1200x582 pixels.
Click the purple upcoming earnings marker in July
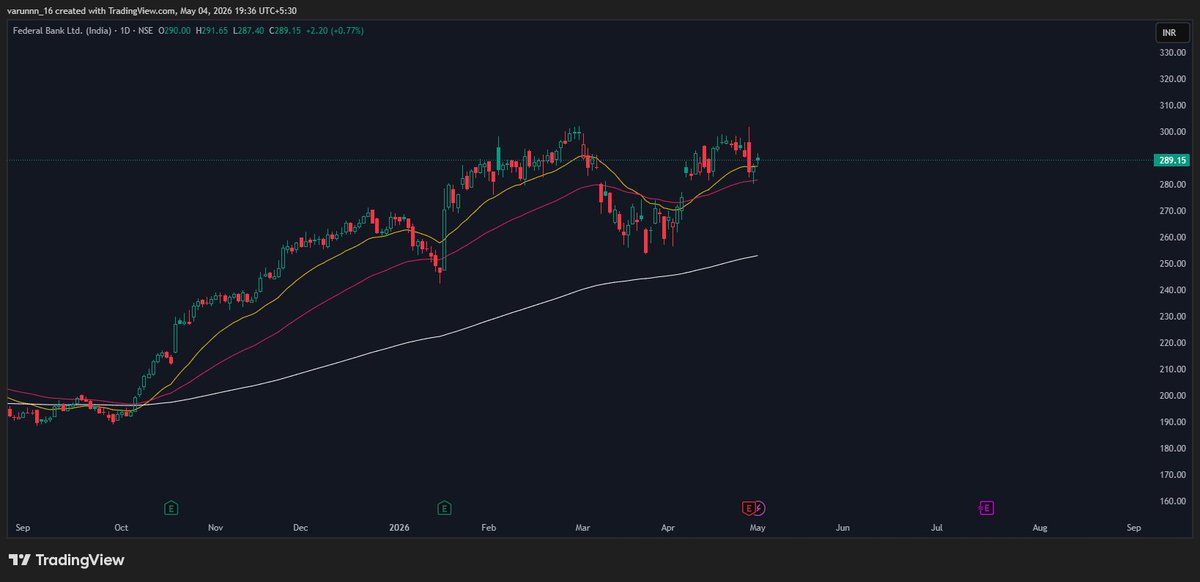(986, 508)
